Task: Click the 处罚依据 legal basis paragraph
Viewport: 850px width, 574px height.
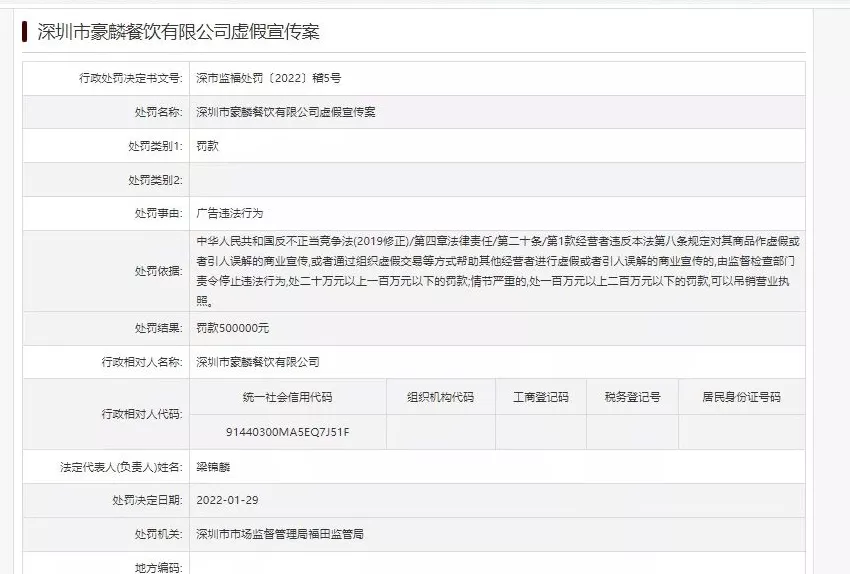Action: point(497,271)
